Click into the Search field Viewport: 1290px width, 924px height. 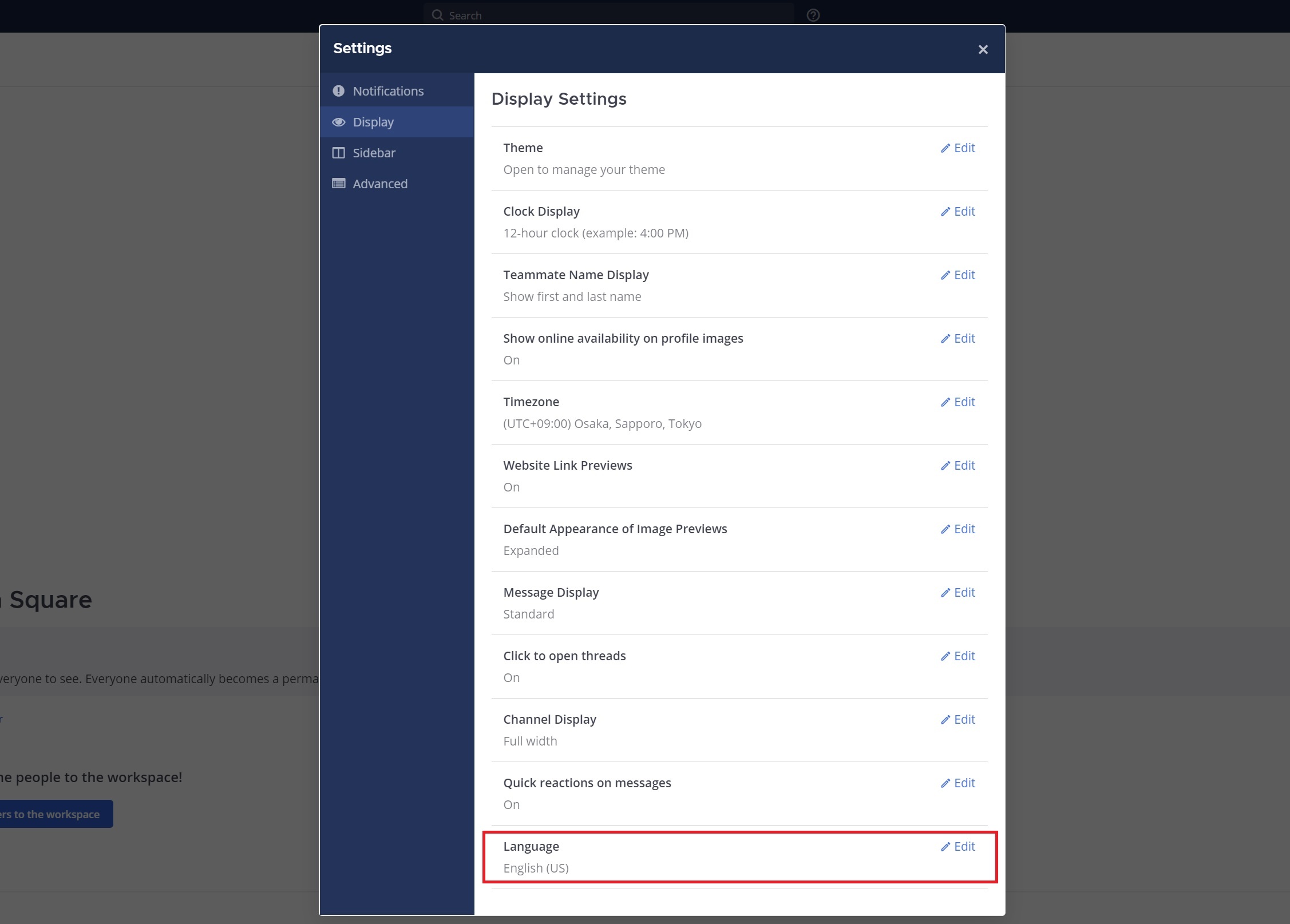click(x=612, y=15)
